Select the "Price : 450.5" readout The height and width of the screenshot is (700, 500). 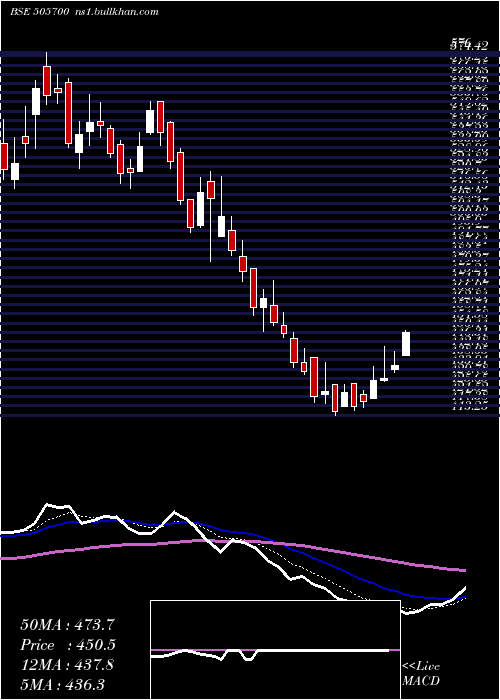[x=68, y=645]
